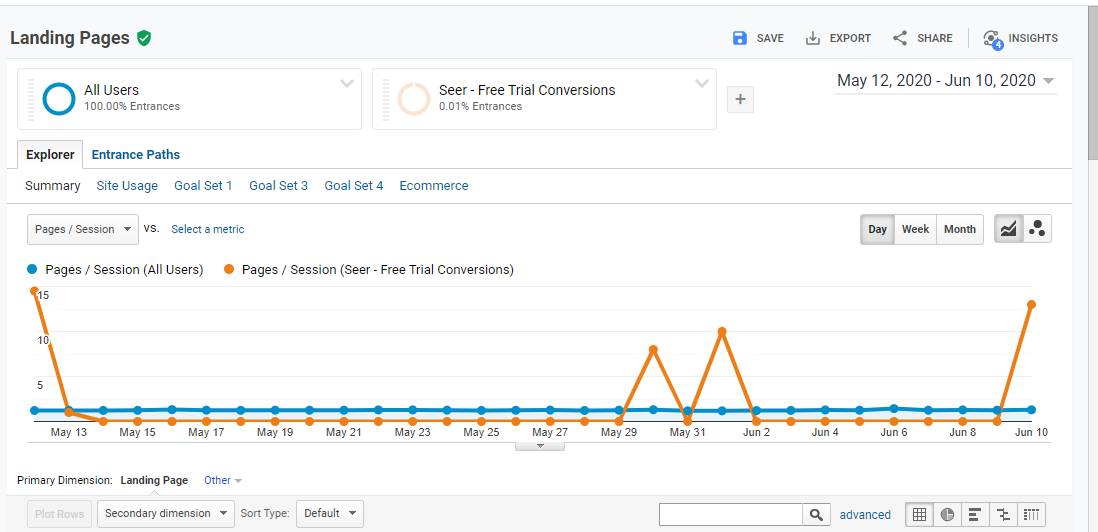This screenshot has width=1098, height=532.
Task: Select the pie chart percentage view
Action: click(x=947, y=514)
